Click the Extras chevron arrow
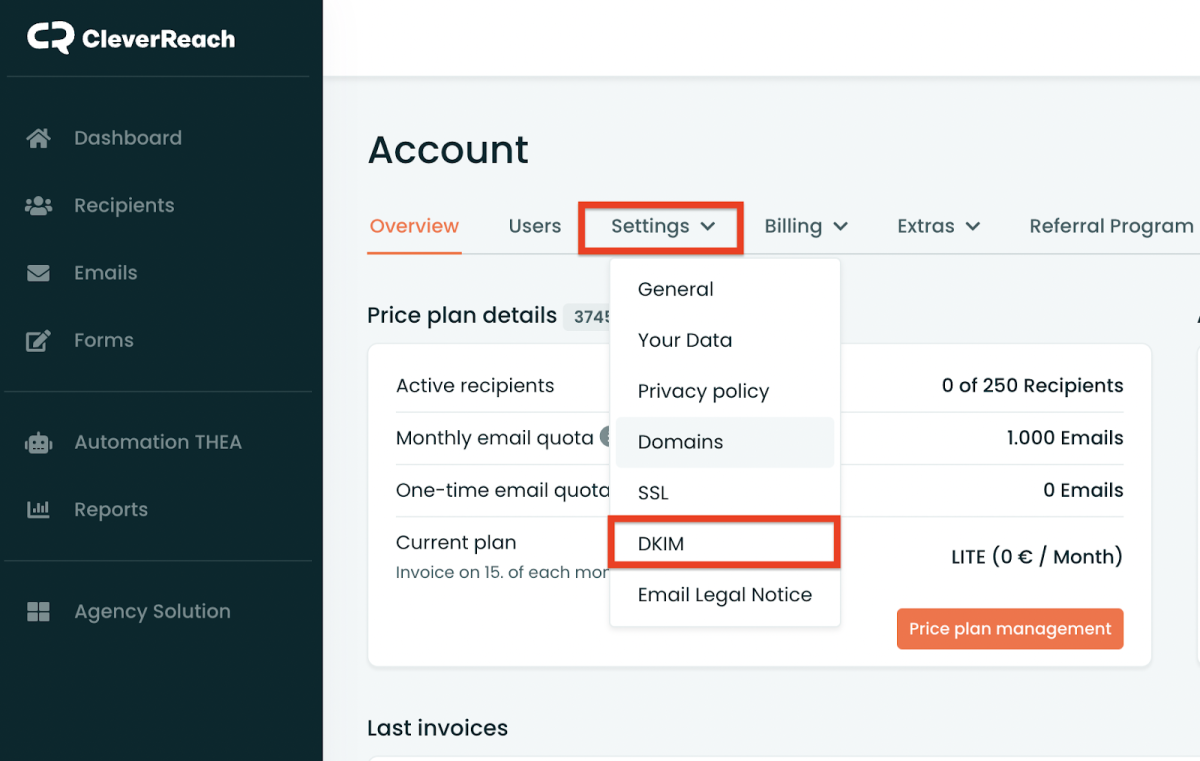 [x=972, y=227]
